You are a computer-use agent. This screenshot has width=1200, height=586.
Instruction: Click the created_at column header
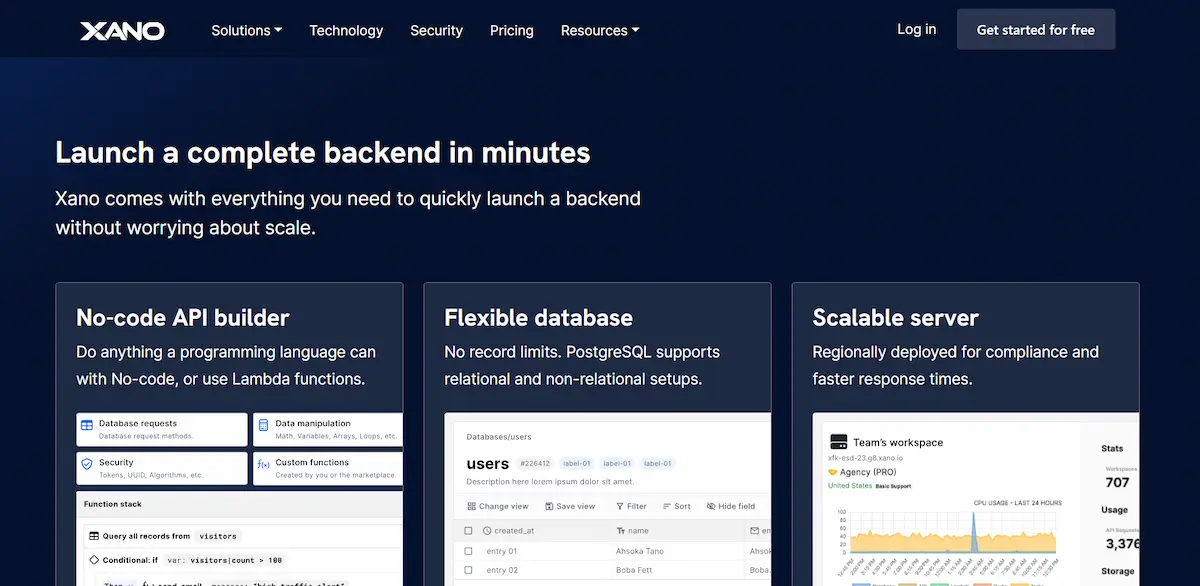pyautogui.click(x=514, y=531)
